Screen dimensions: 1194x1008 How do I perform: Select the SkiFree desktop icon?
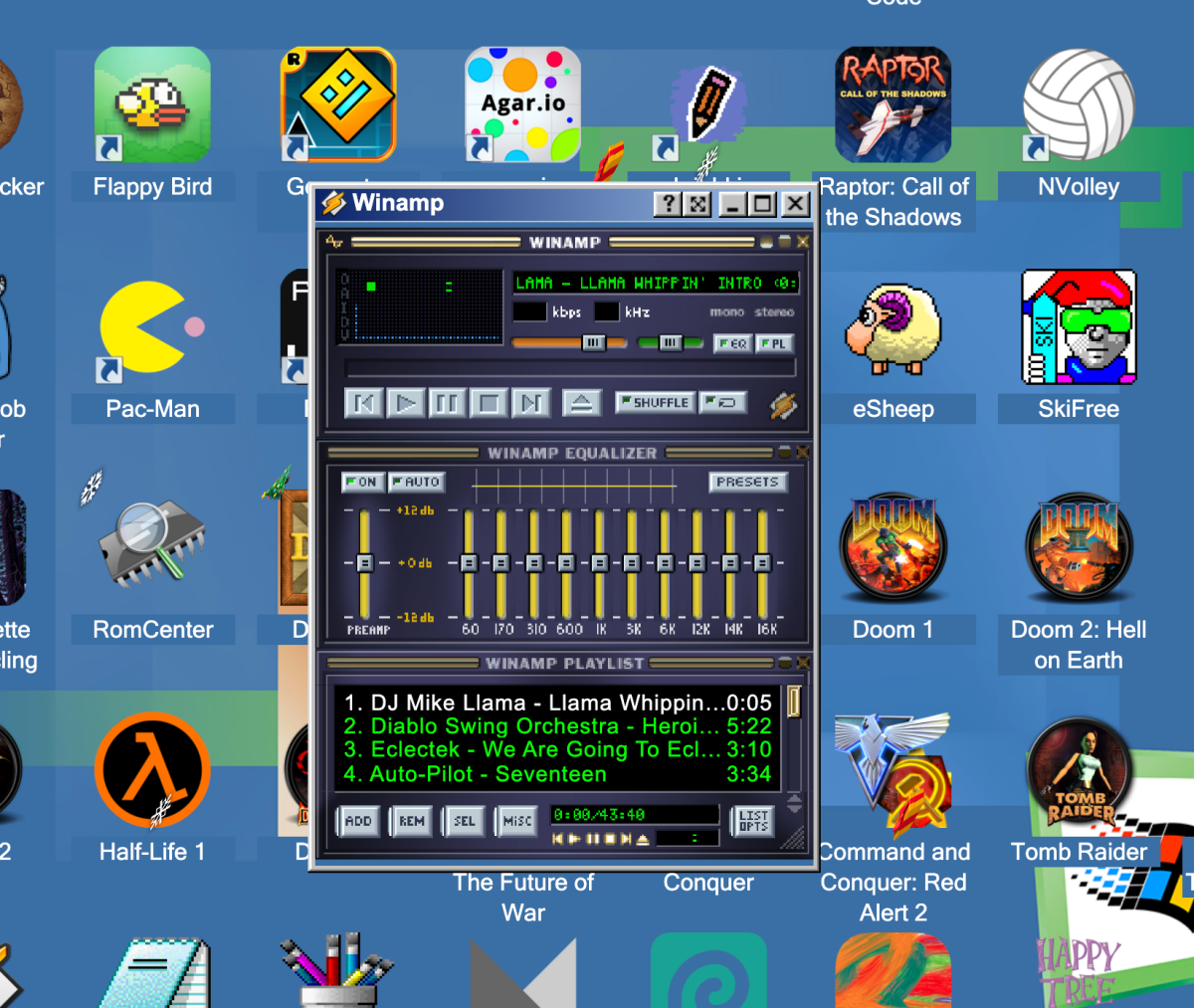coord(1079,328)
